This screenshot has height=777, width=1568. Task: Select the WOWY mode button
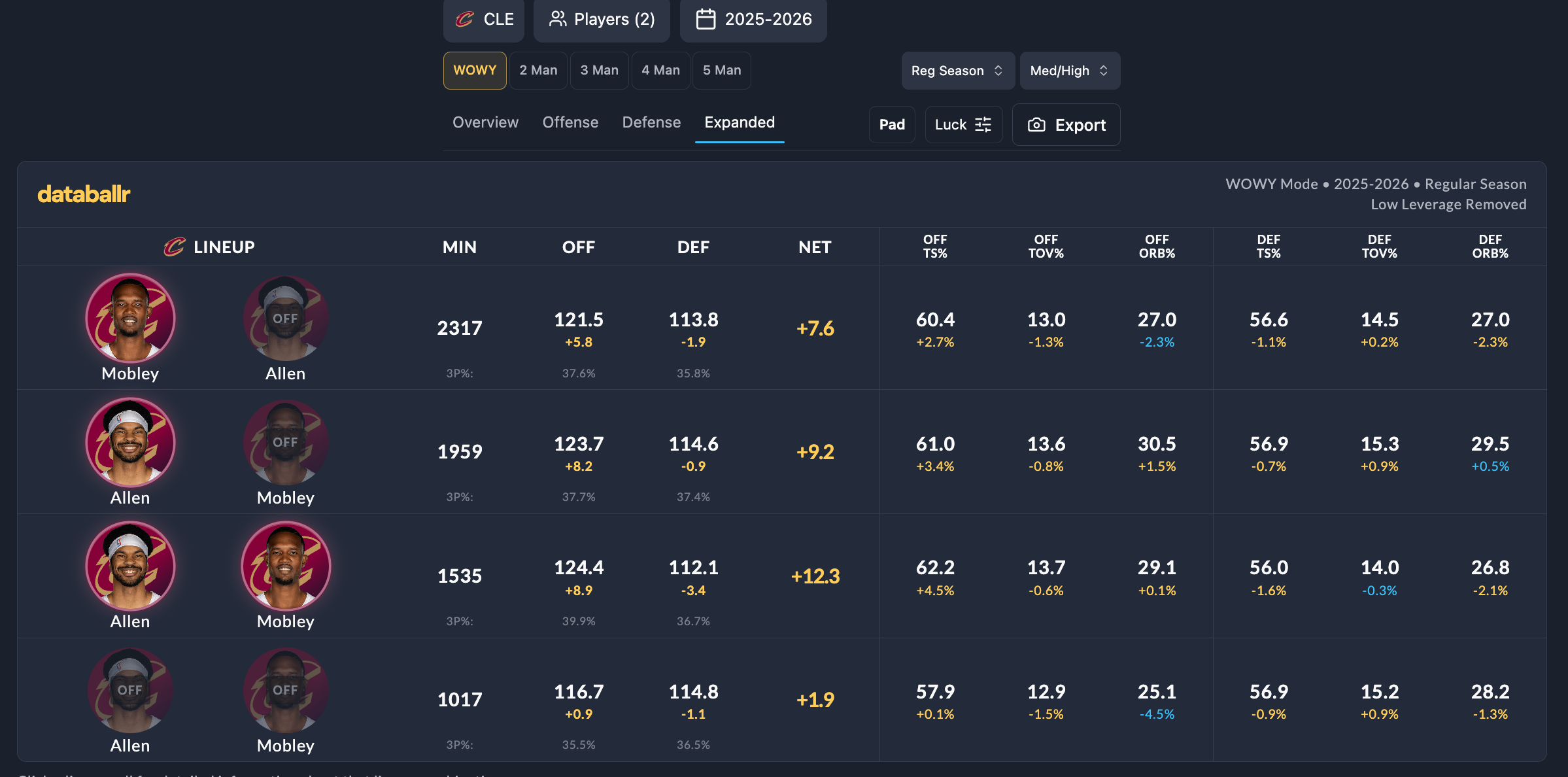(x=475, y=70)
